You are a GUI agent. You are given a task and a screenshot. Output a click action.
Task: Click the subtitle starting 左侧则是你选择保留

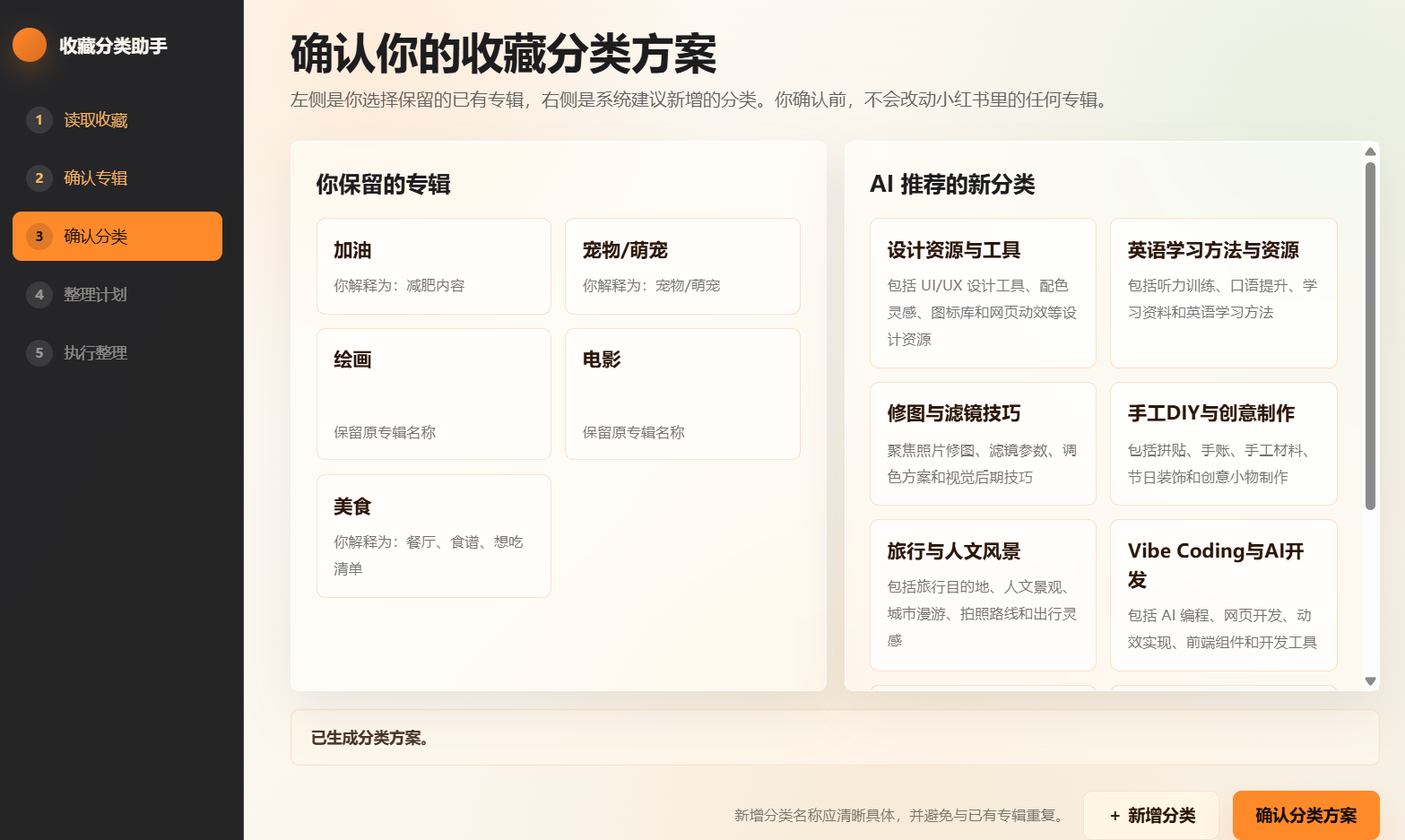click(702, 100)
